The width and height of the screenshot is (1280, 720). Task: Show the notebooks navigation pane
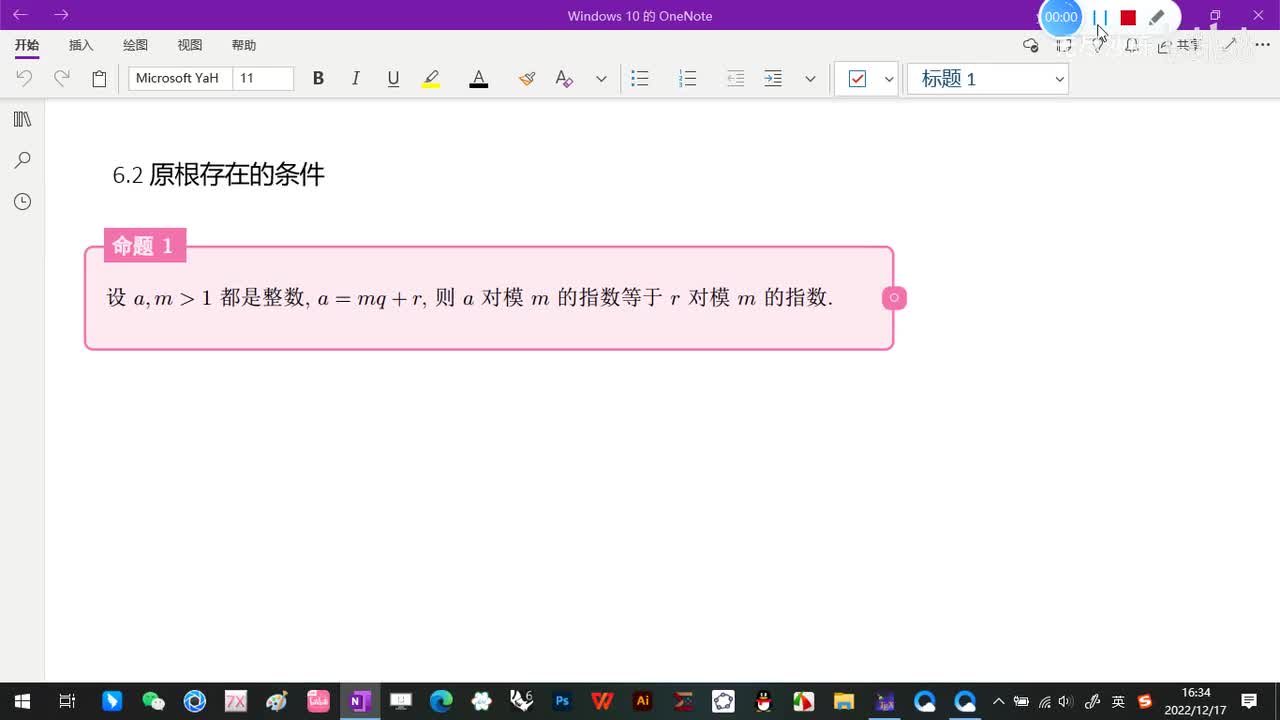(x=22, y=119)
